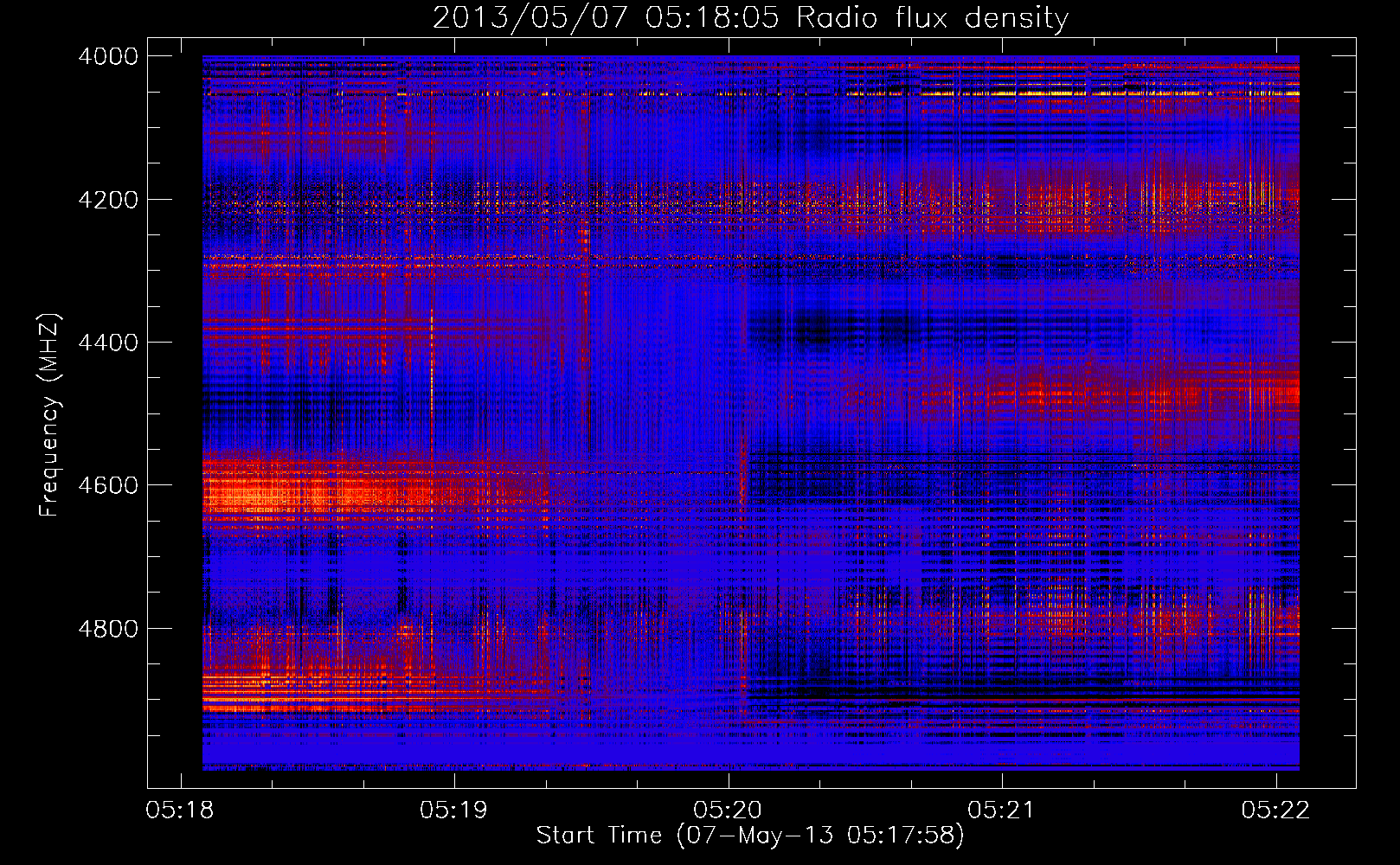This screenshot has height=865, width=1400.
Task: Click the 4800 frequency tick label
Action: coord(108,629)
